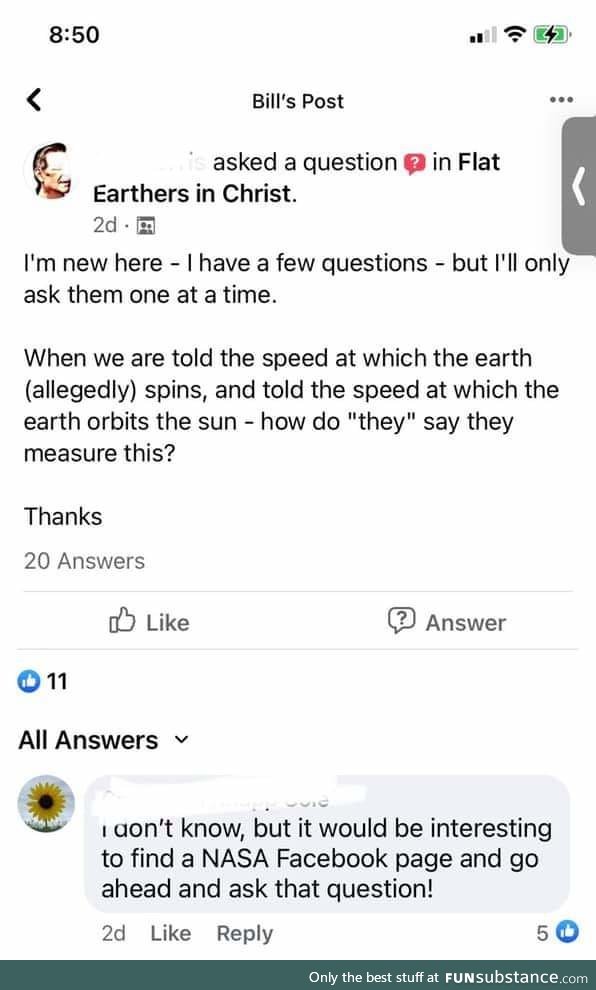
Task: Tap the Bill's Post header title
Action: click(298, 101)
